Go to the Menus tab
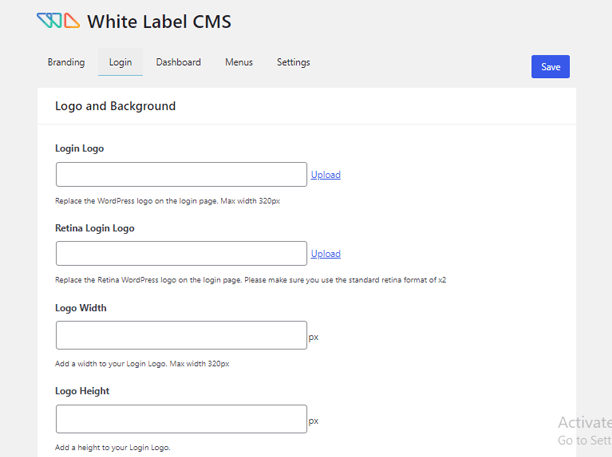Image resolution: width=612 pixels, height=457 pixels. pyautogui.click(x=239, y=62)
